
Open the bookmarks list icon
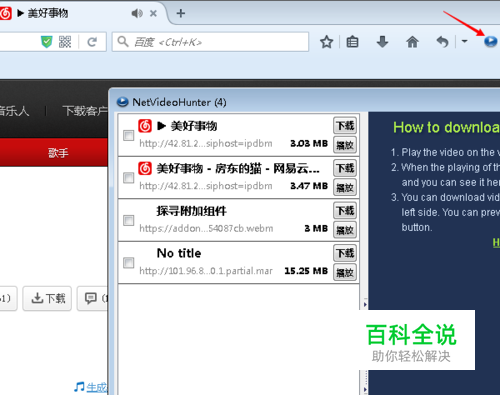352,42
